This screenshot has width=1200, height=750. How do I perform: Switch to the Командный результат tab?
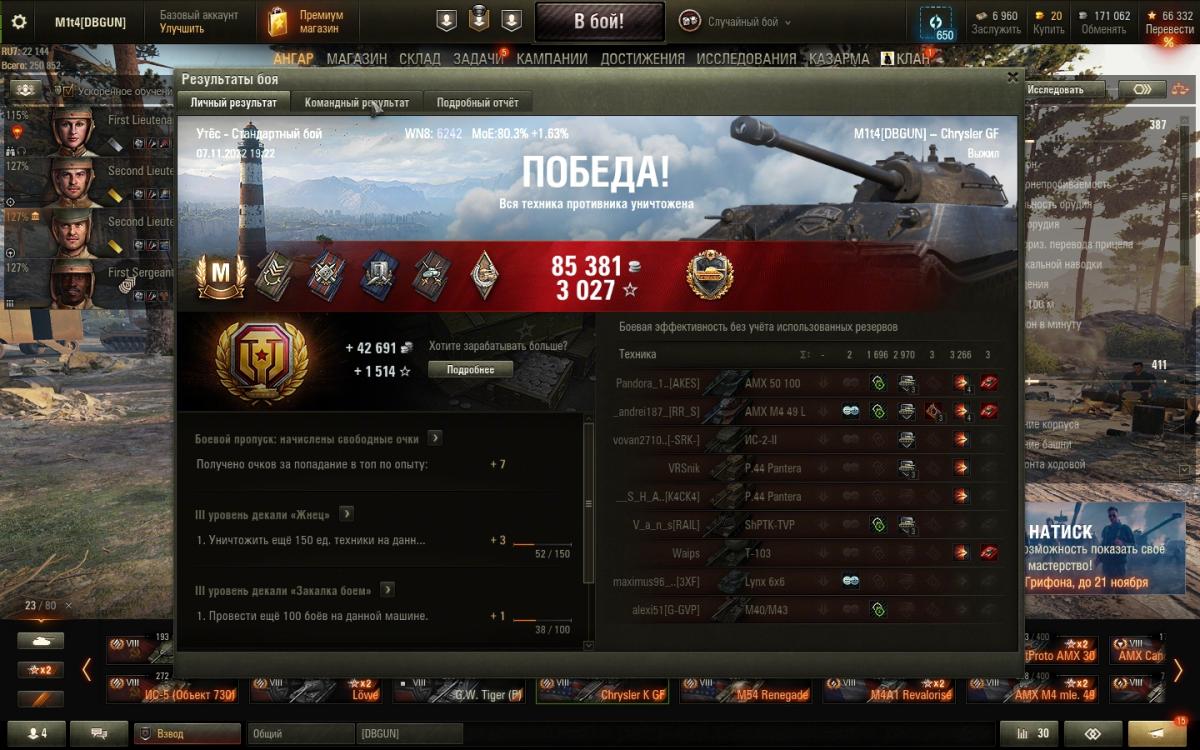click(x=357, y=102)
